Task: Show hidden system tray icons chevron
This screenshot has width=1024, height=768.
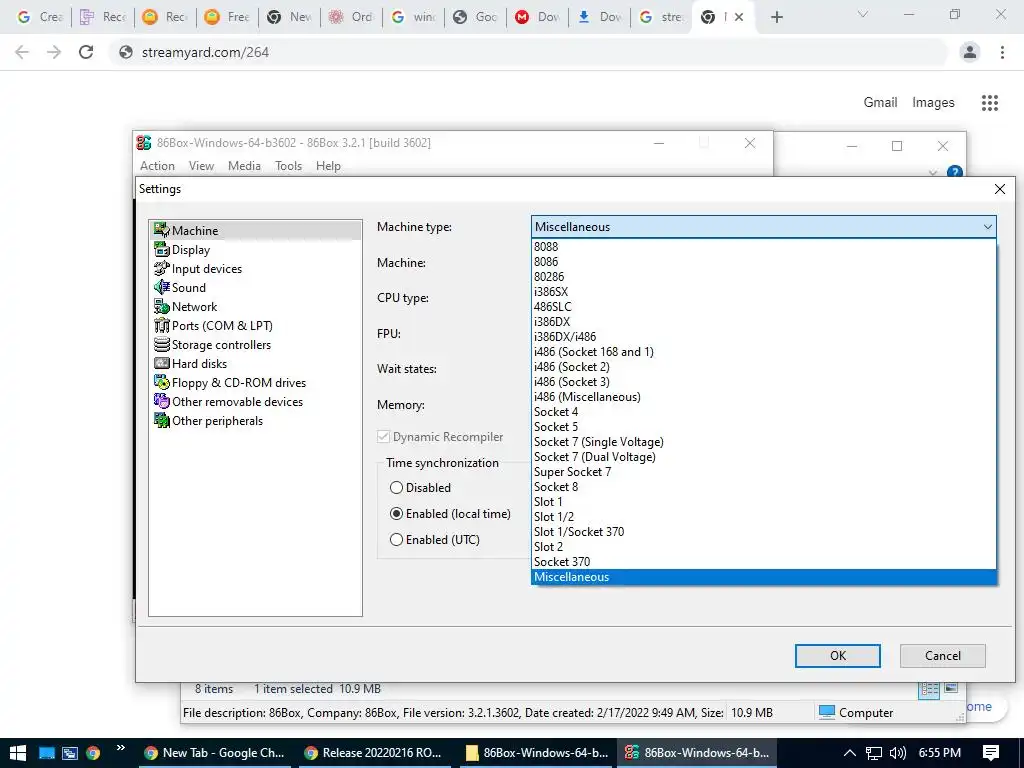Action: (x=850, y=753)
